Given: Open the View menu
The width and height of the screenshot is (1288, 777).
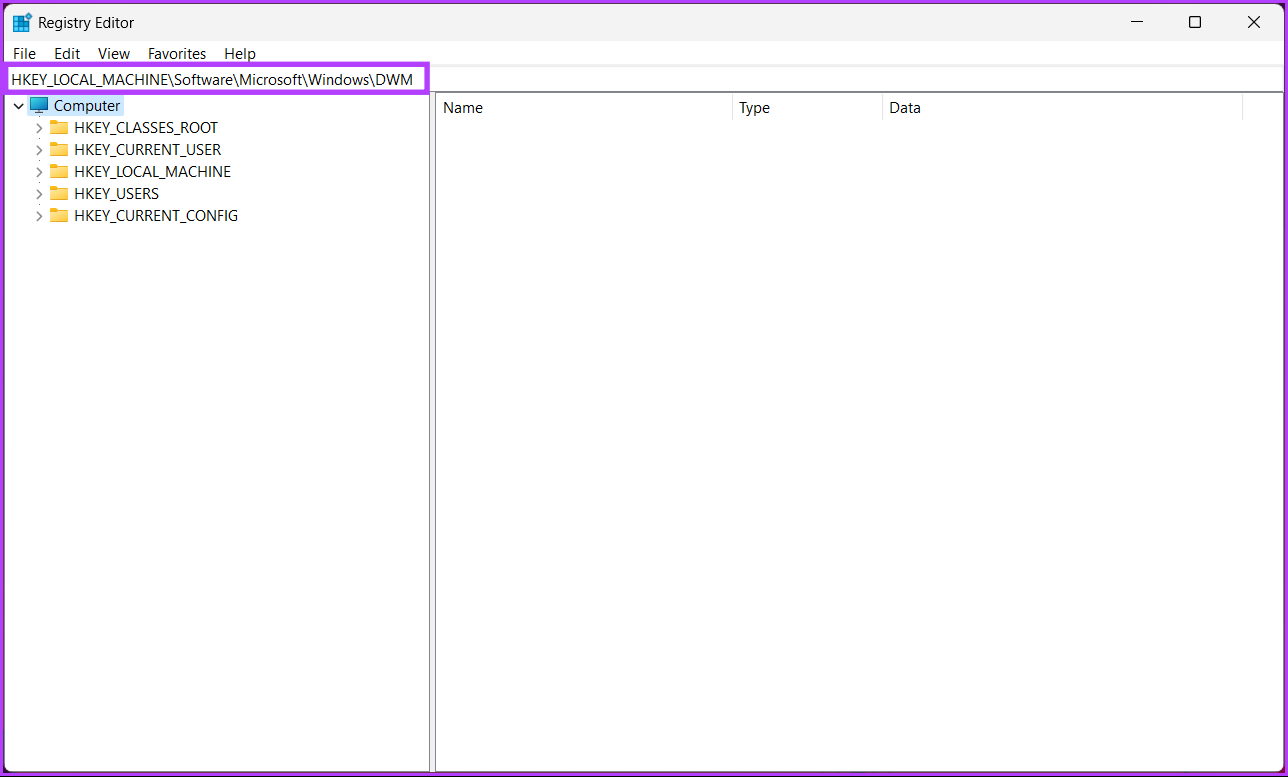Looking at the screenshot, I should [114, 54].
